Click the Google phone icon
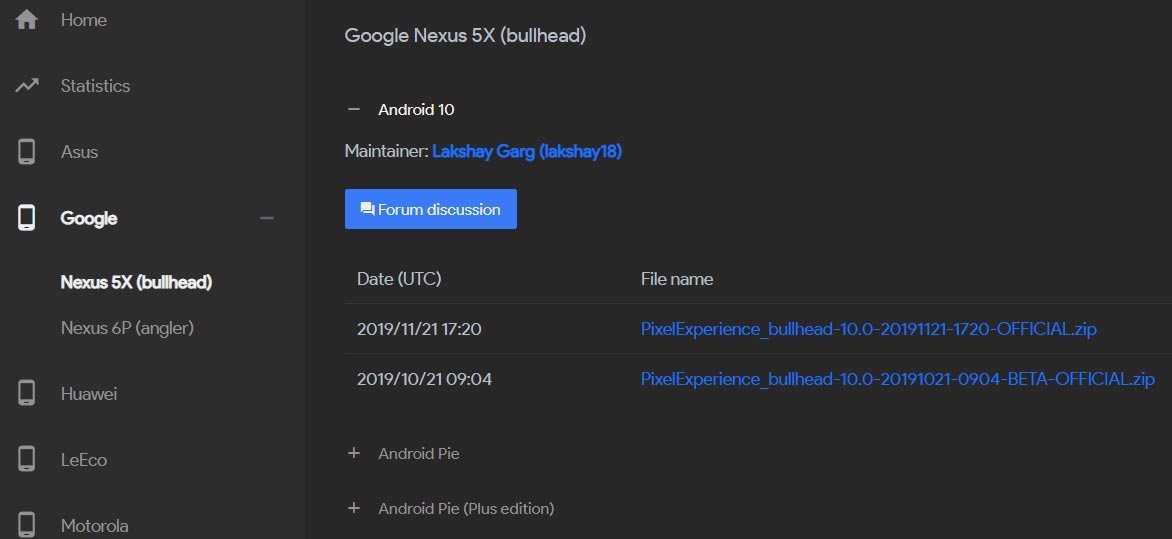Screen dimensions: 1172x539 point(26,218)
